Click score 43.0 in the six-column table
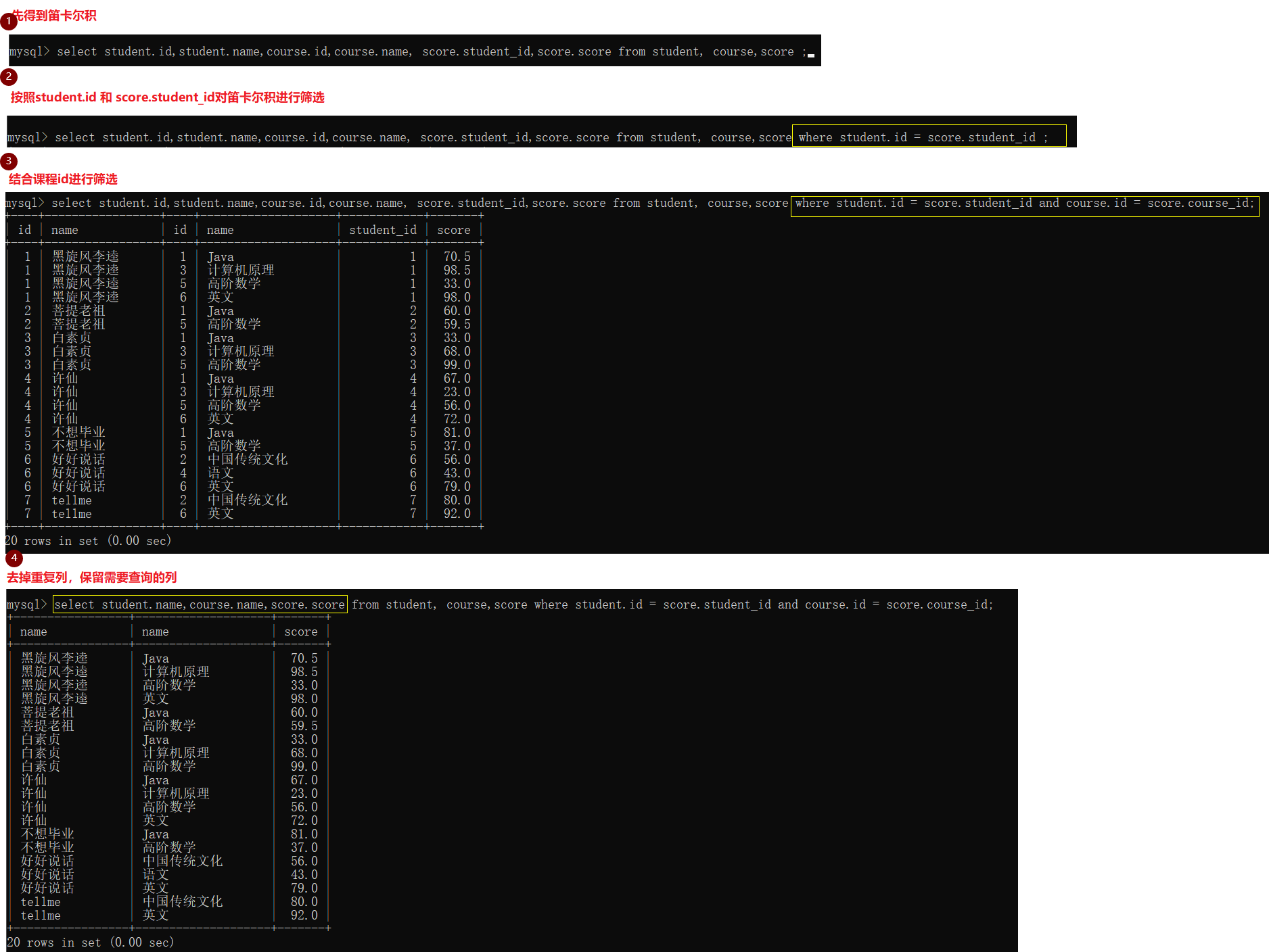This screenshot has width=1269, height=952. pyautogui.click(x=457, y=473)
